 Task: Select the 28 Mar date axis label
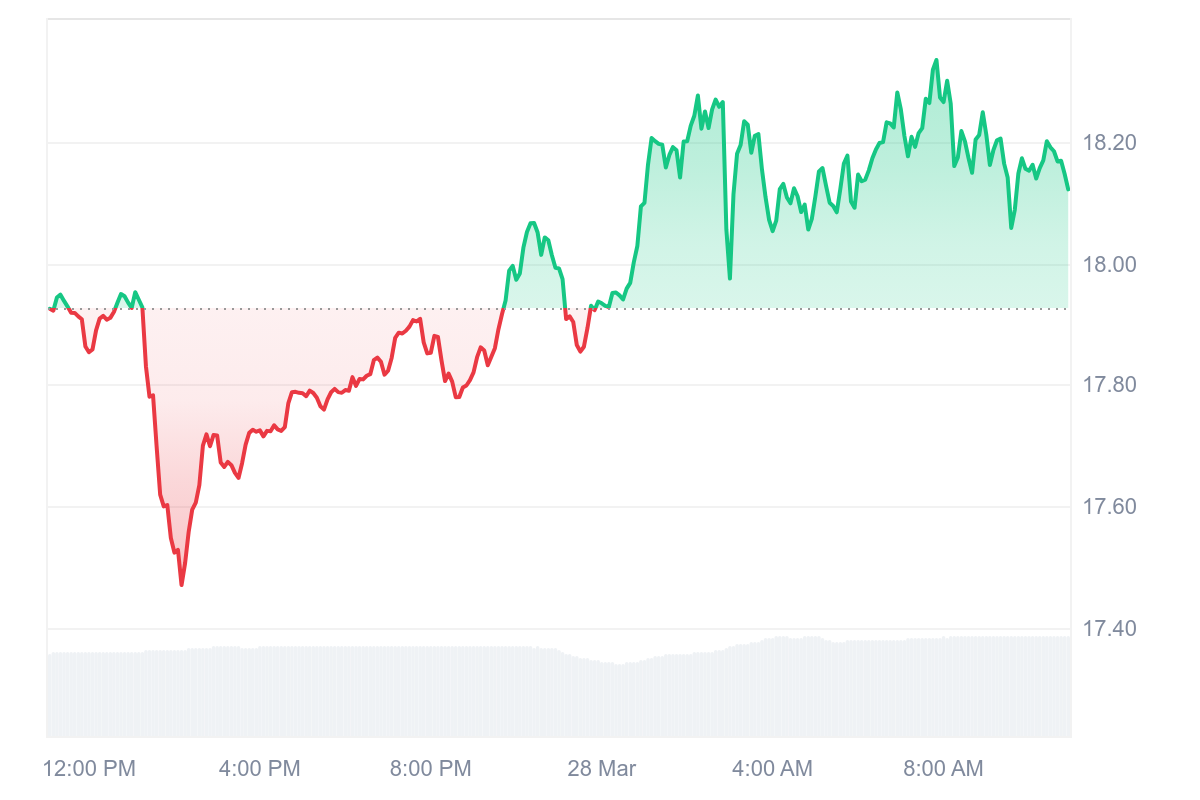coord(601,769)
